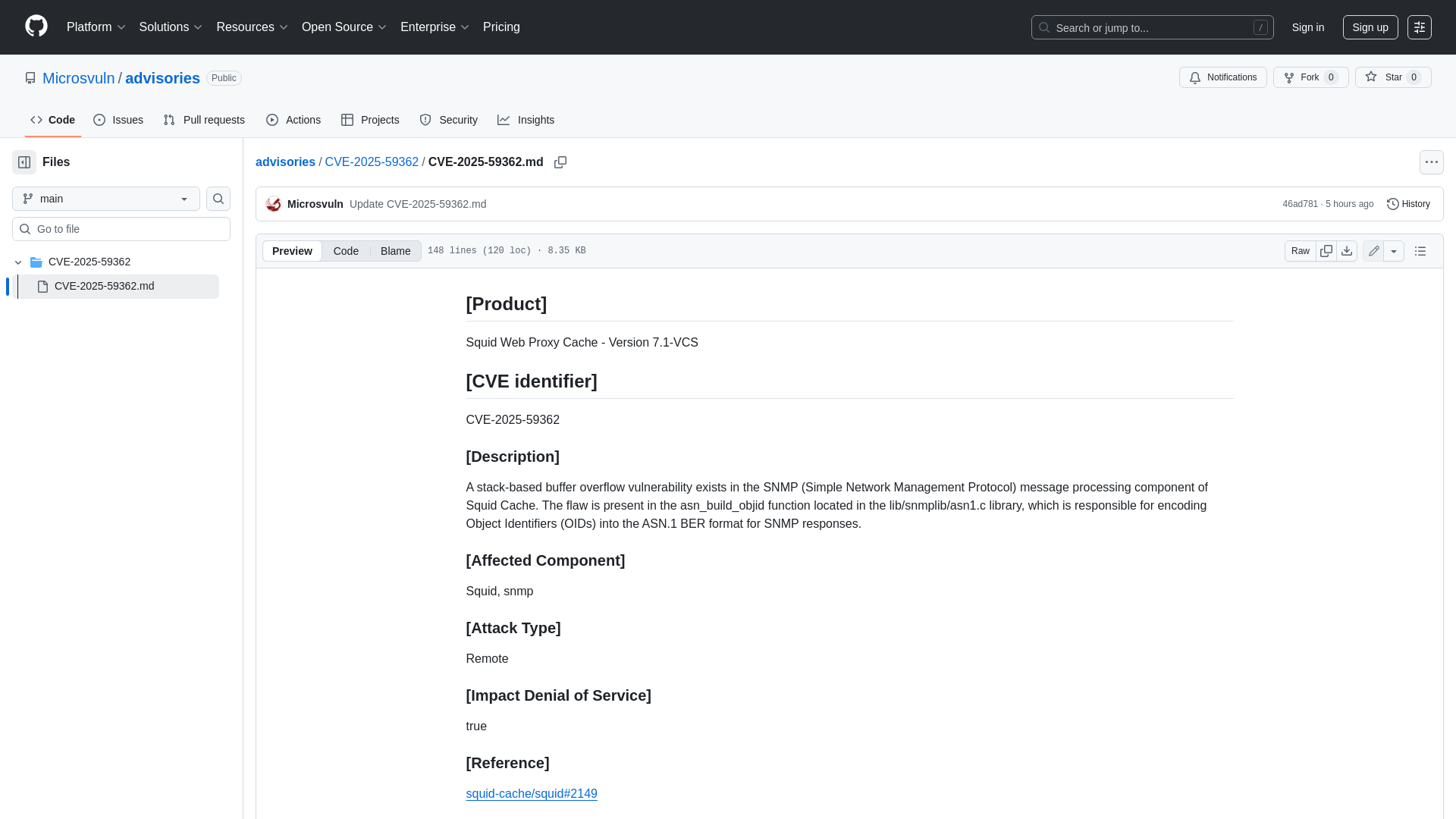Expand the Platform menu

96,27
